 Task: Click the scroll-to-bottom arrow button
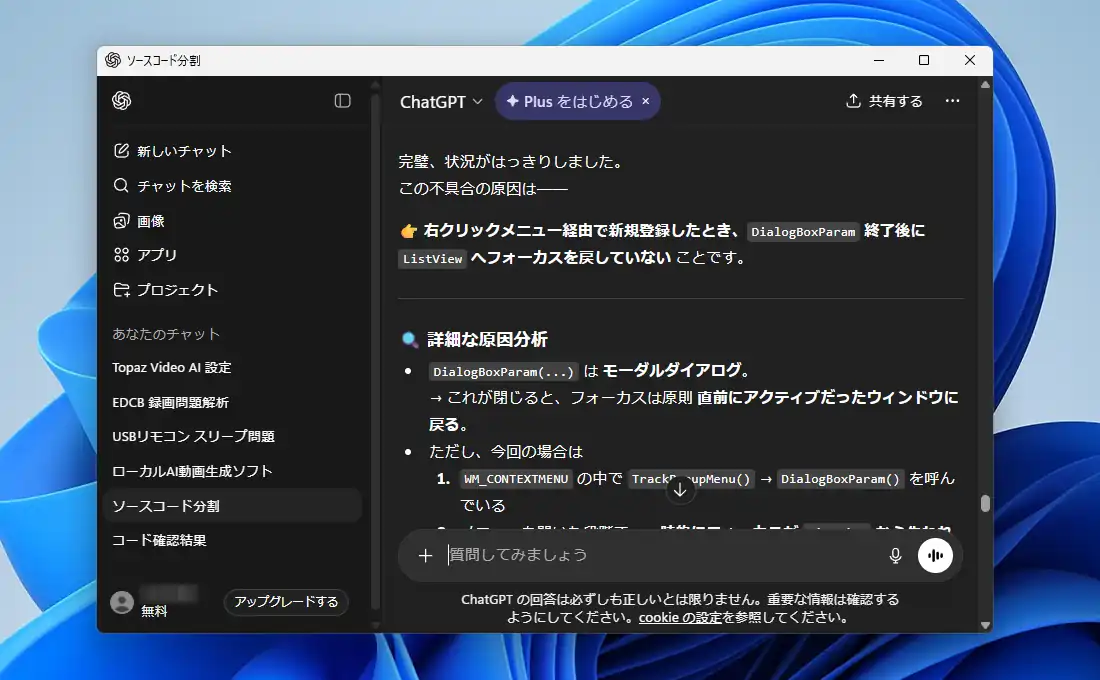[x=680, y=490]
